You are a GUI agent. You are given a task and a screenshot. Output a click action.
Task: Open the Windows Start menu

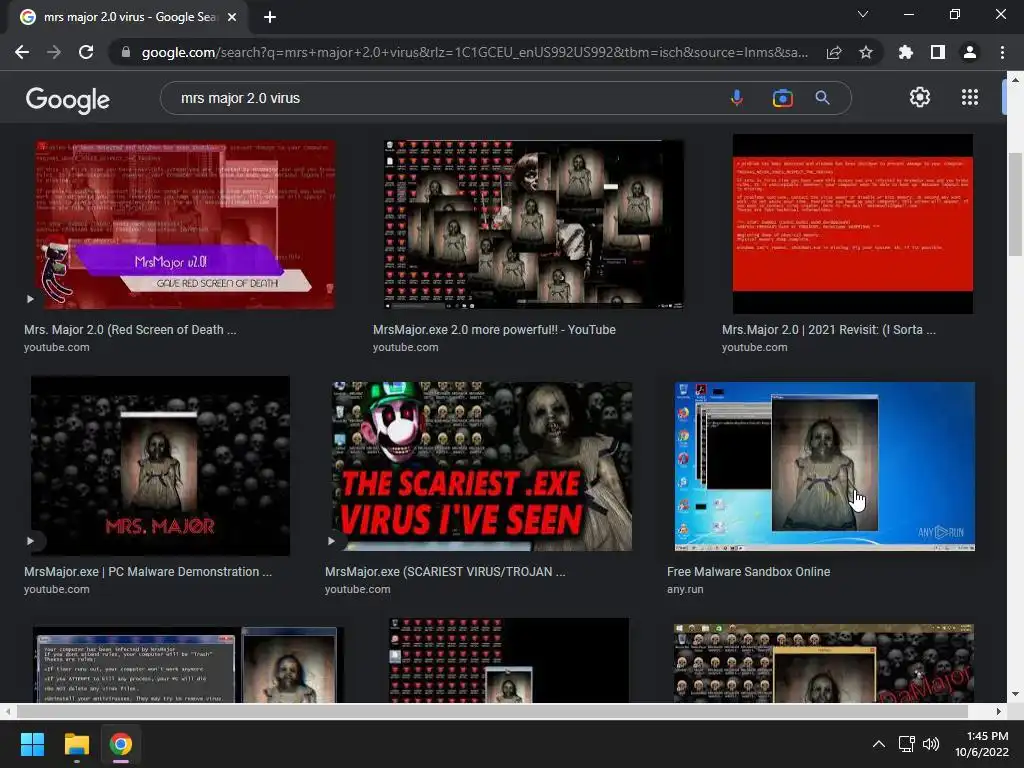pos(32,744)
